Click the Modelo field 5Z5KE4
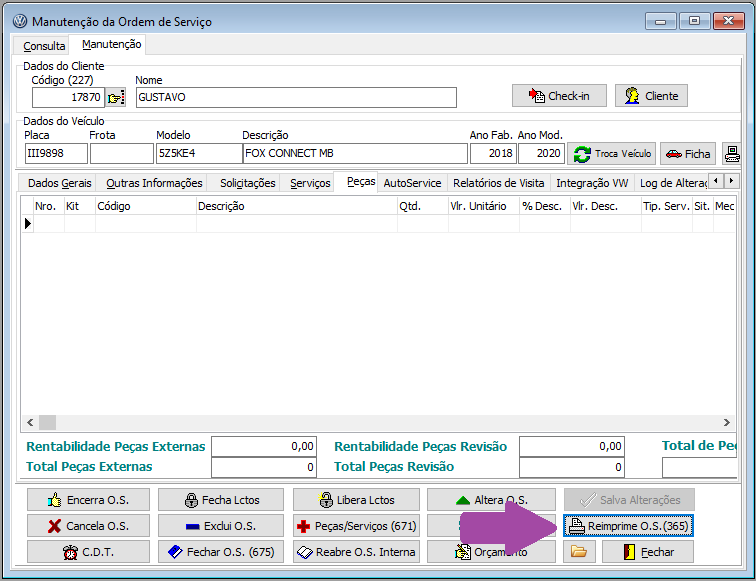This screenshot has height=581, width=756. coord(199,153)
